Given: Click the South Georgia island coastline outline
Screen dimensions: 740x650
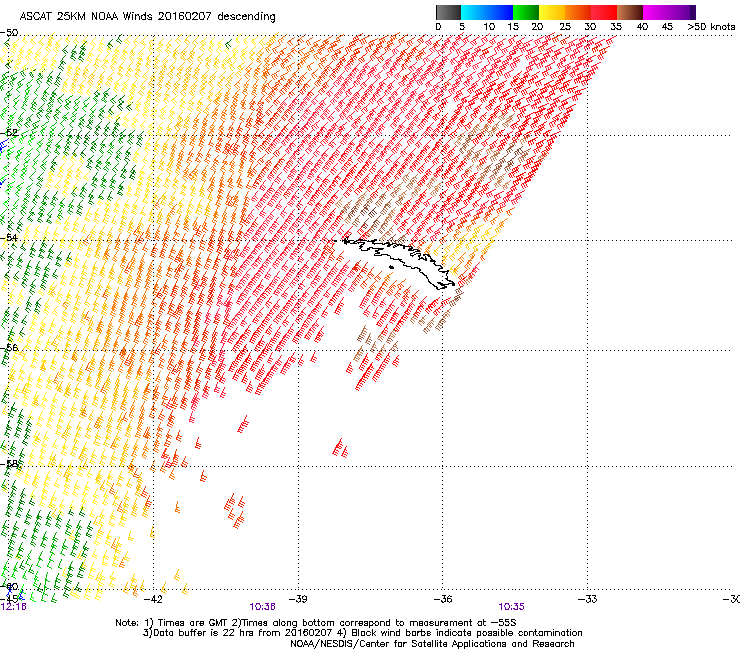Looking at the screenshot, I should 399,262.
